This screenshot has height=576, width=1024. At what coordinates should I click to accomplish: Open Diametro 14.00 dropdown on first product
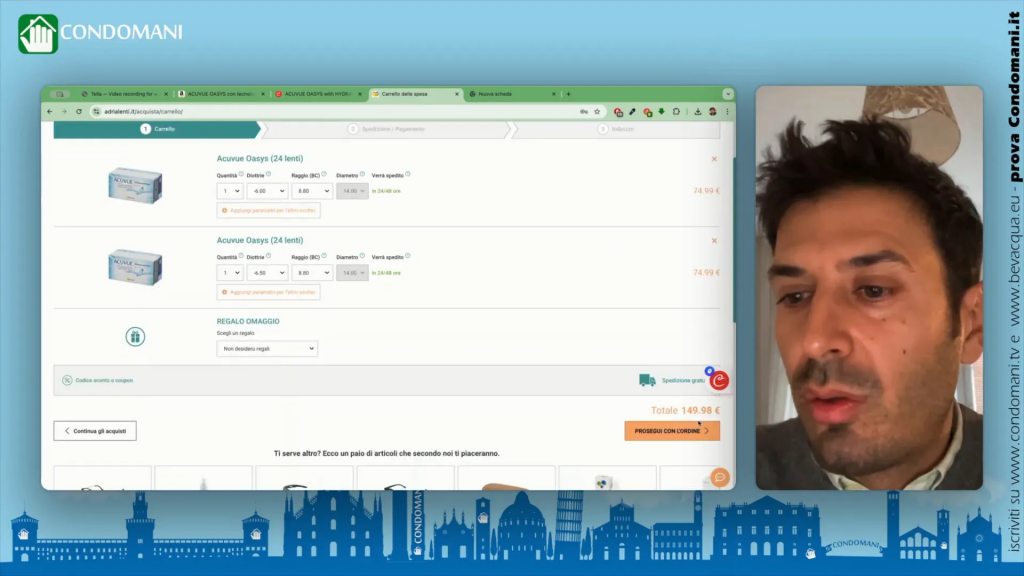(x=352, y=191)
